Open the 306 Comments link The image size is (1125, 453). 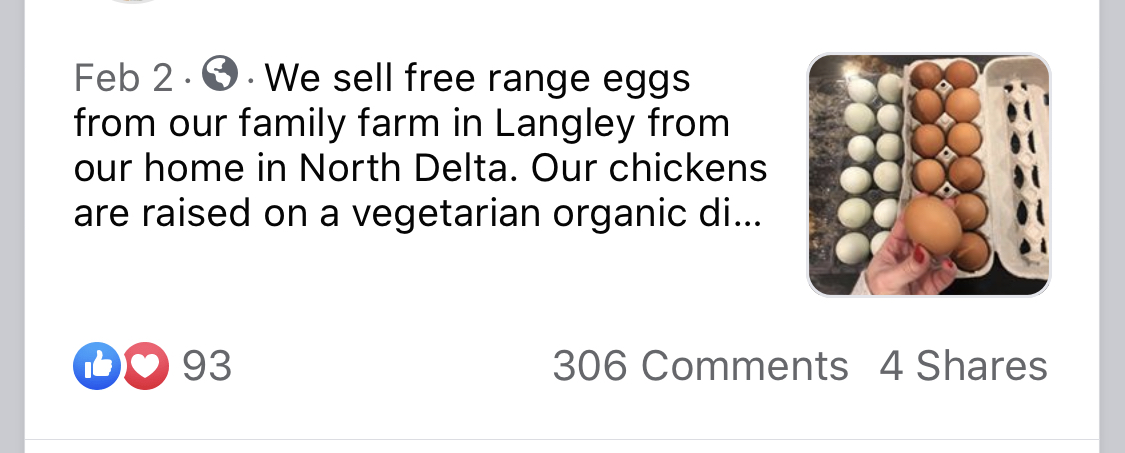(700, 366)
